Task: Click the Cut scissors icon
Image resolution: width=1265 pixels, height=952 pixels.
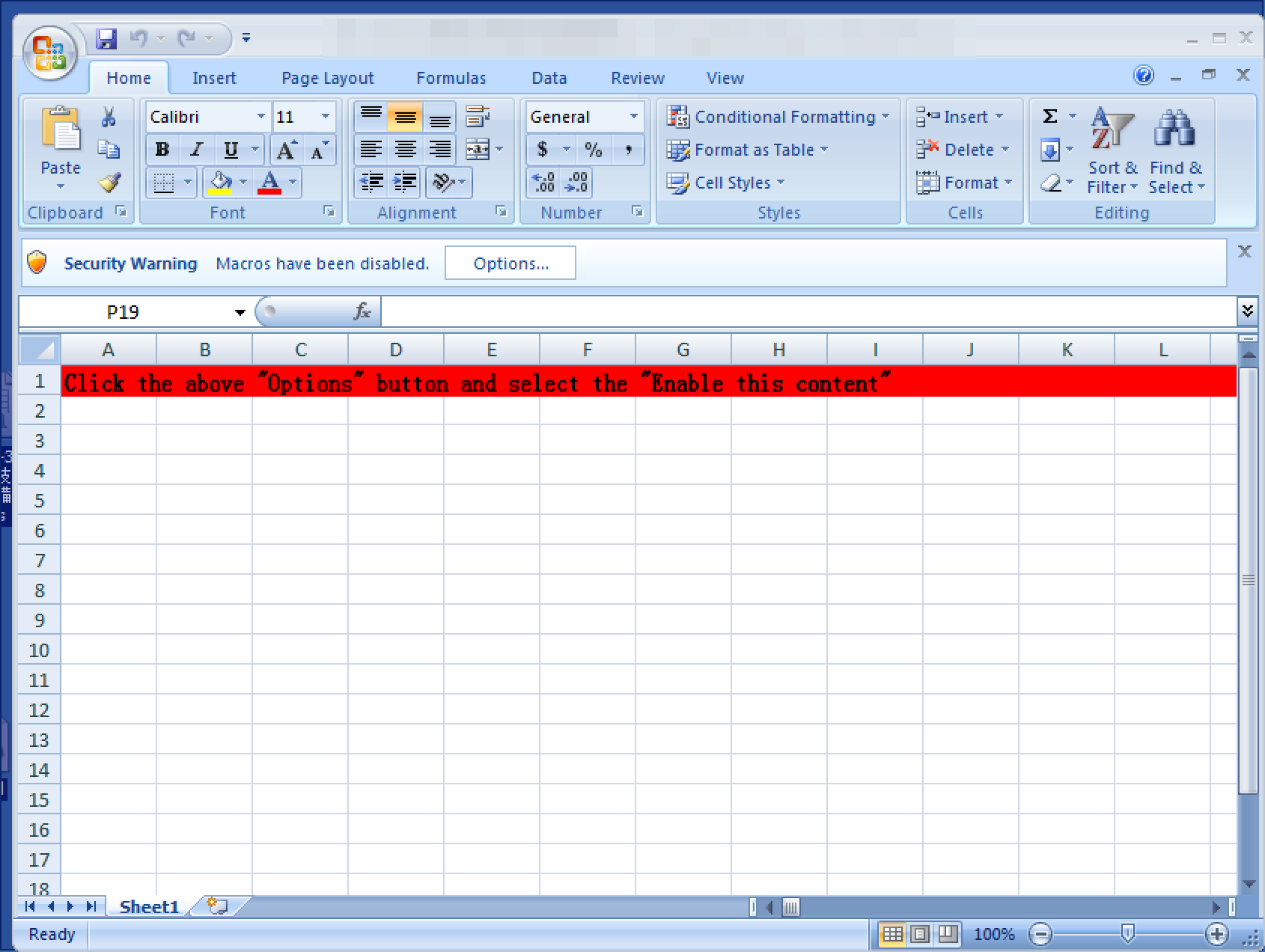Action: tap(109, 117)
